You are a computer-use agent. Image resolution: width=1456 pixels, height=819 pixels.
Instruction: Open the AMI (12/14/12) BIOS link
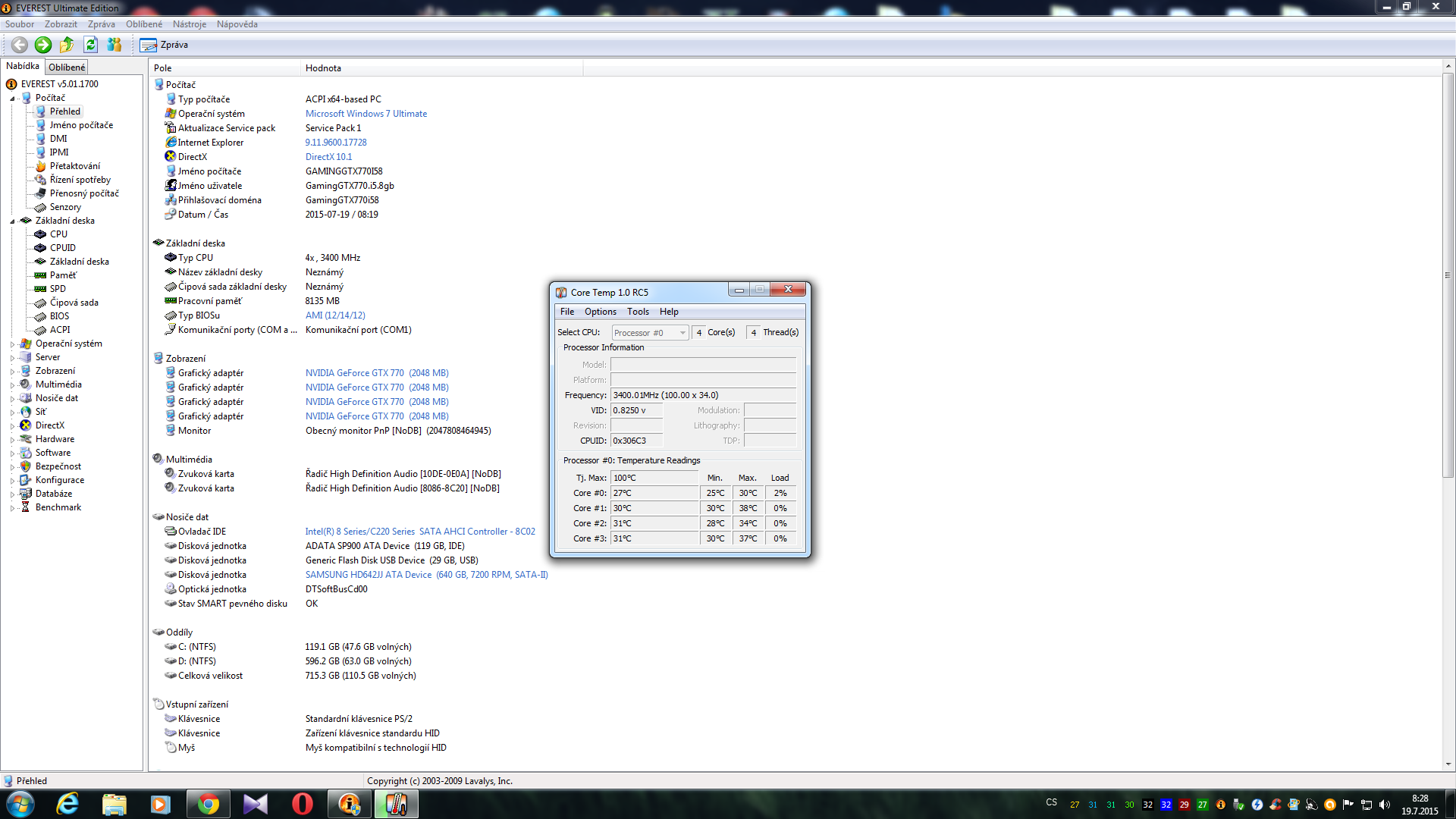pos(335,315)
